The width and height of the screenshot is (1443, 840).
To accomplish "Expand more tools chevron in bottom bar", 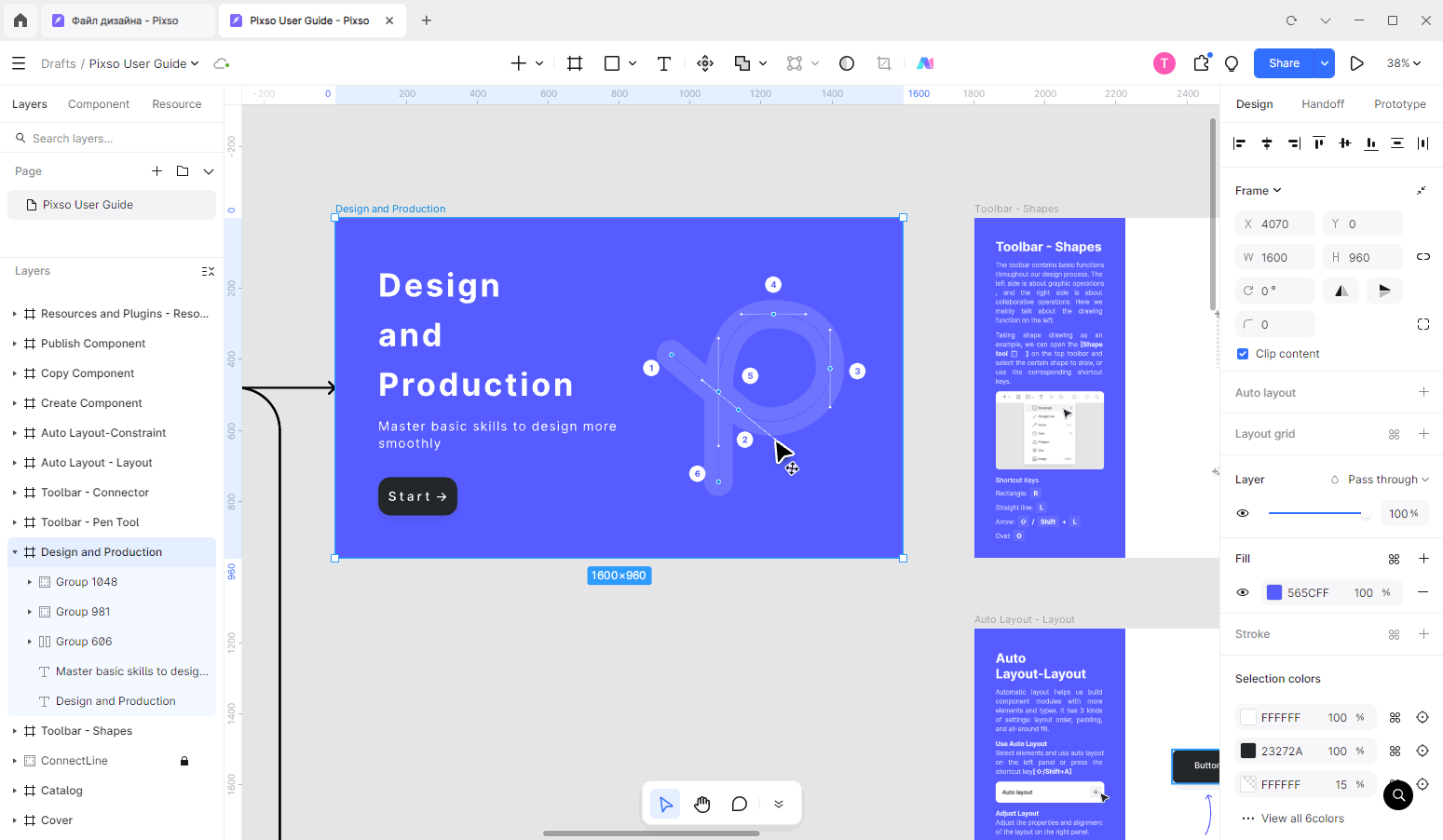I will pyautogui.click(x=779, y=804).
